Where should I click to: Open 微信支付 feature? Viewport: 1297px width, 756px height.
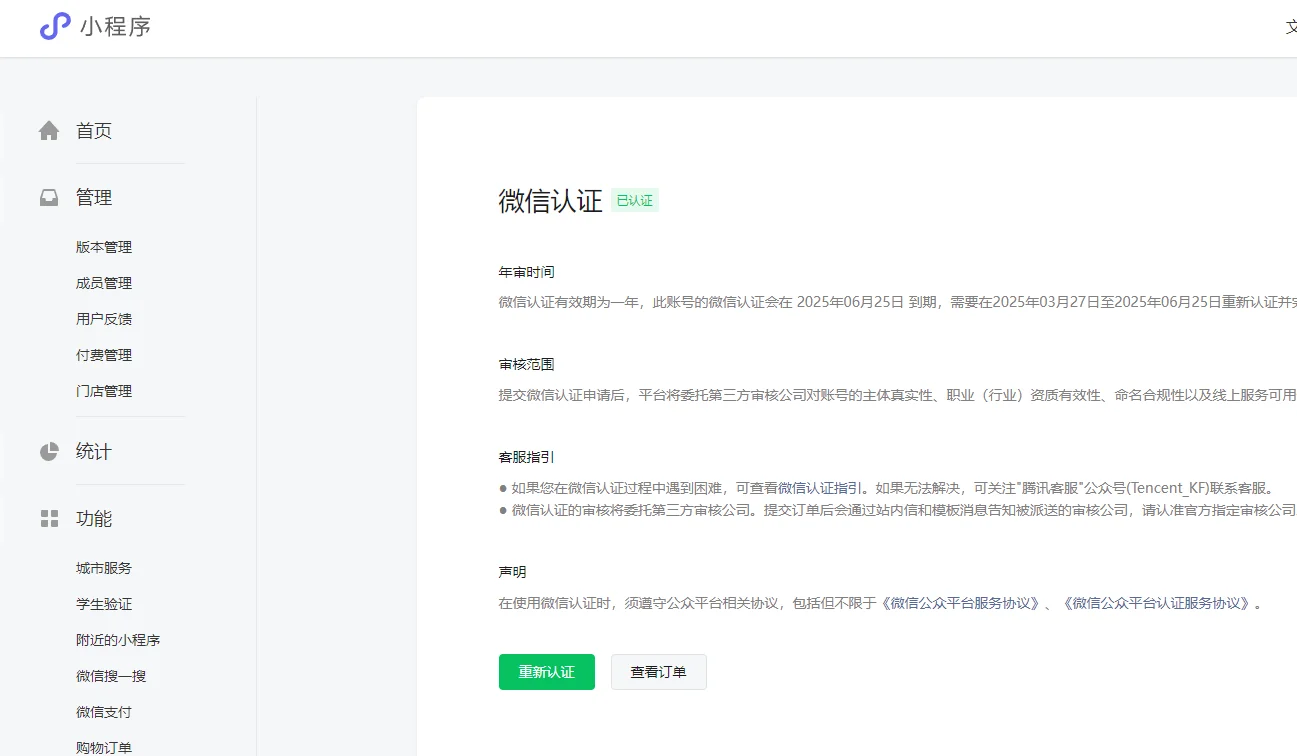click(104, 712)
